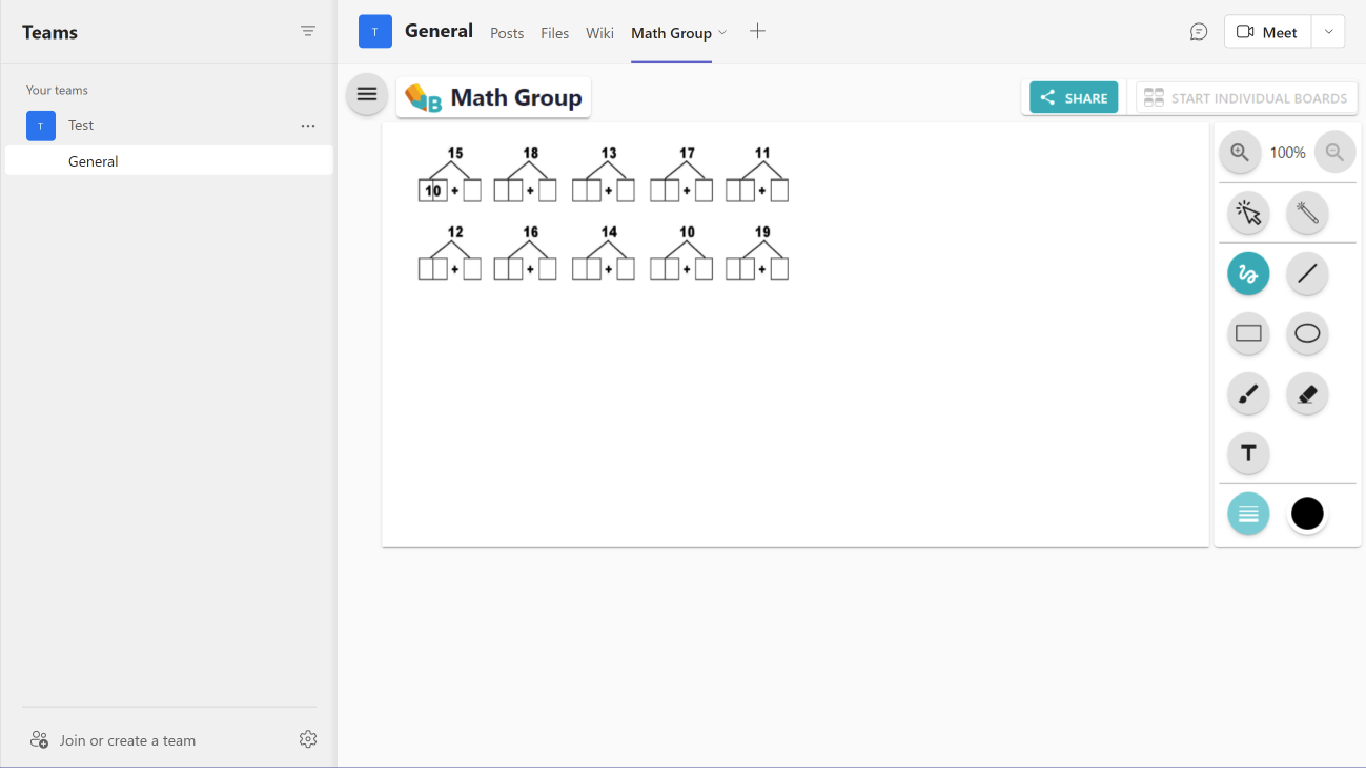Select the text tool

tap(1248, 453)
